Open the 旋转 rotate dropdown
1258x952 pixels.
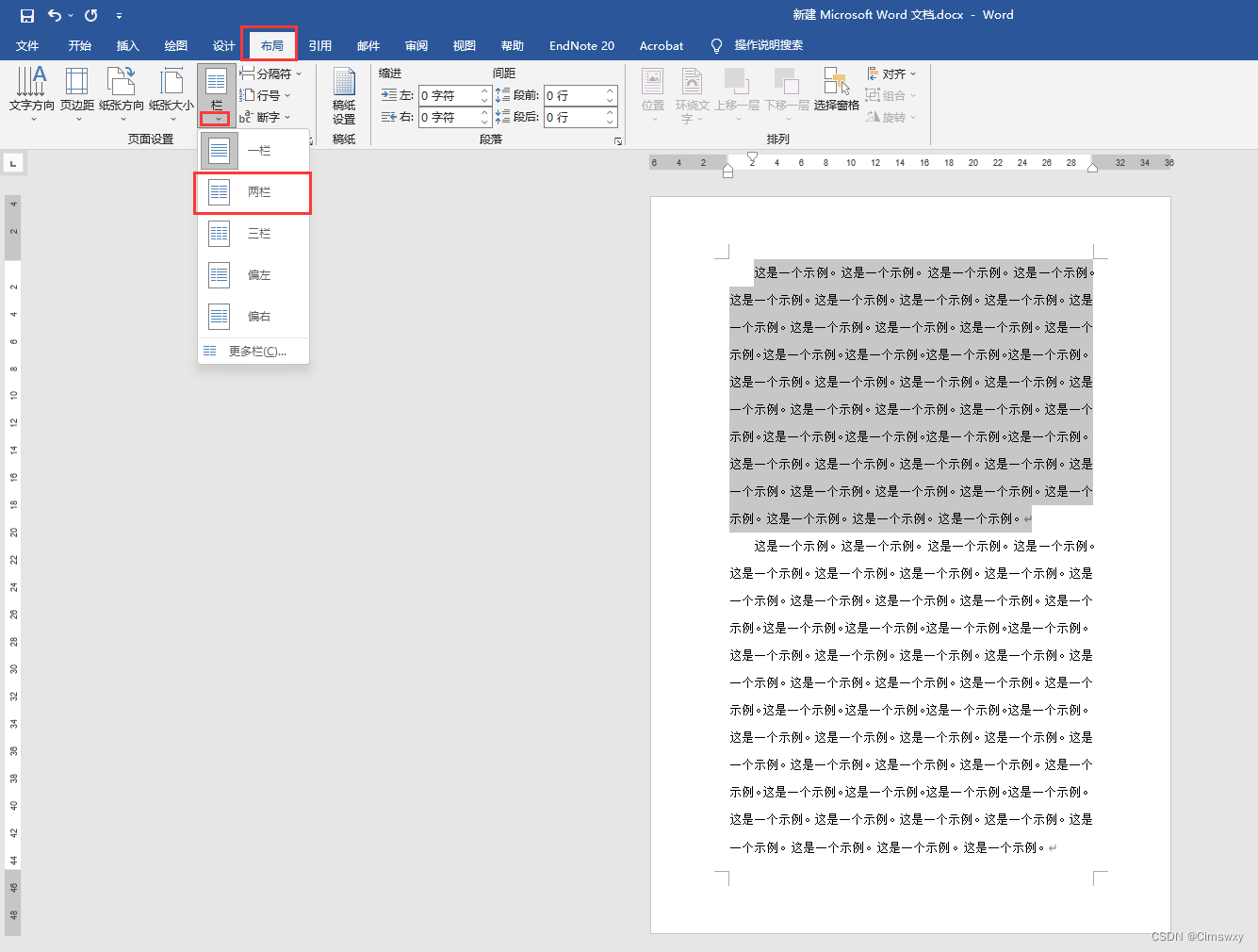(891, 117)
